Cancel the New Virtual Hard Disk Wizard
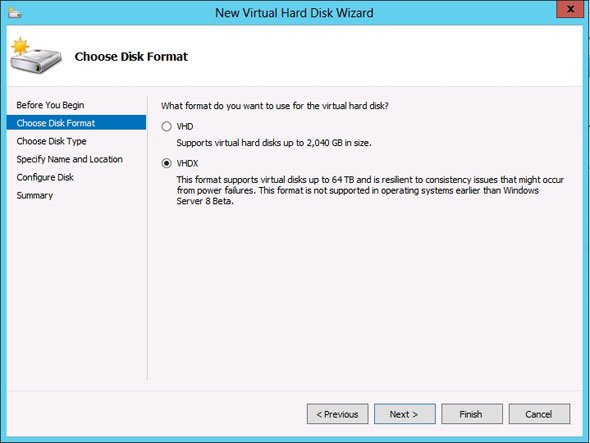The height and width of the screenshot is (443, 590). [539, 414]
